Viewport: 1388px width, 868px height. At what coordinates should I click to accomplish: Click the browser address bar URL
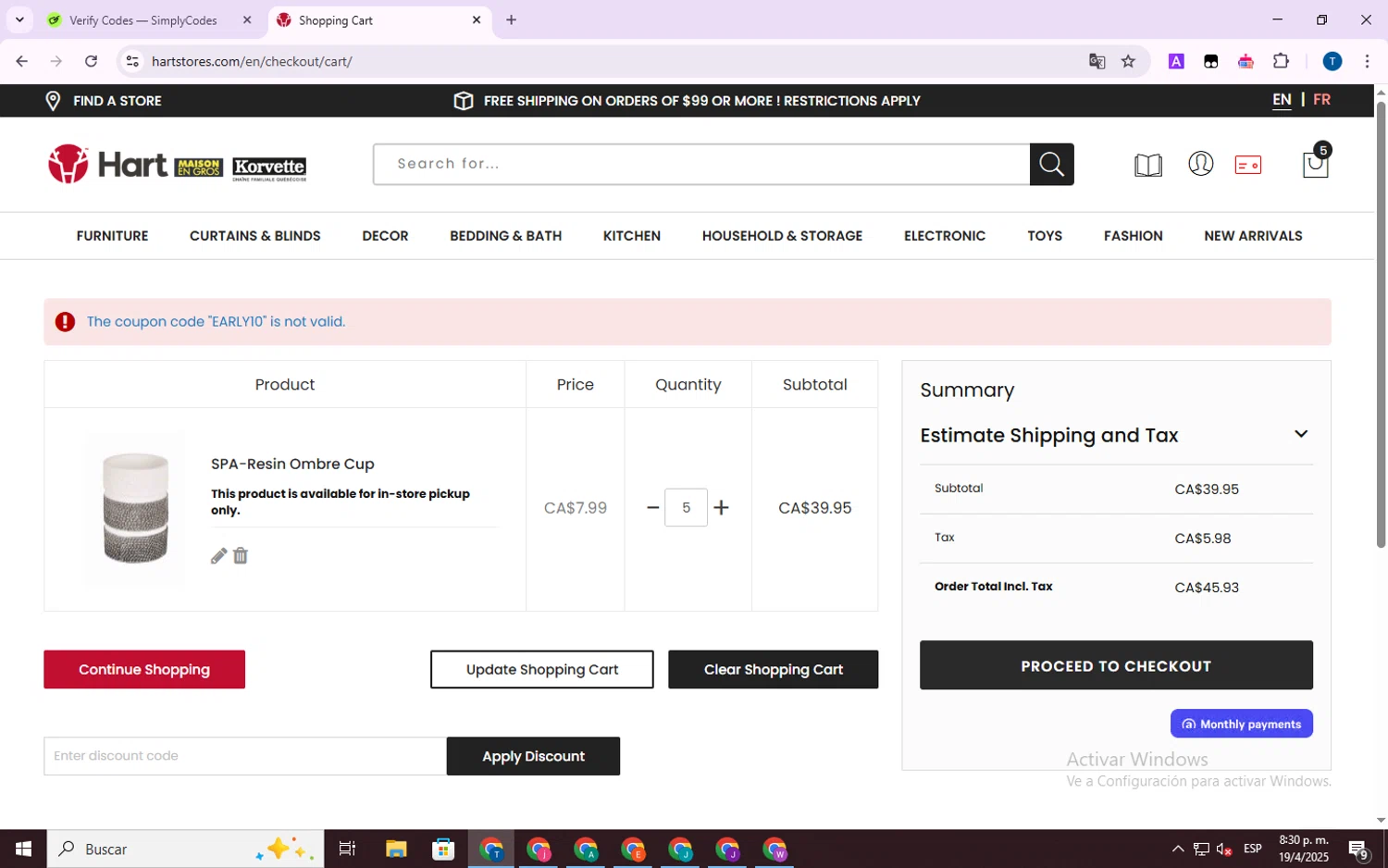[x=252, y=61]
